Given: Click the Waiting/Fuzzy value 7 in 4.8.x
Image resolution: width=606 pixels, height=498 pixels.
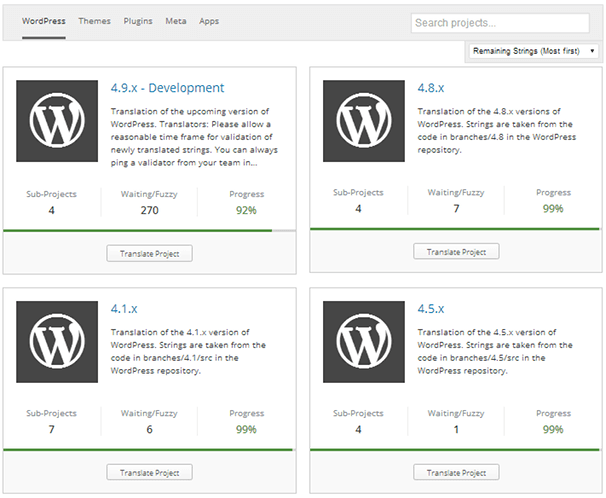Looking at the screenshot, I should tap(456, 209).
